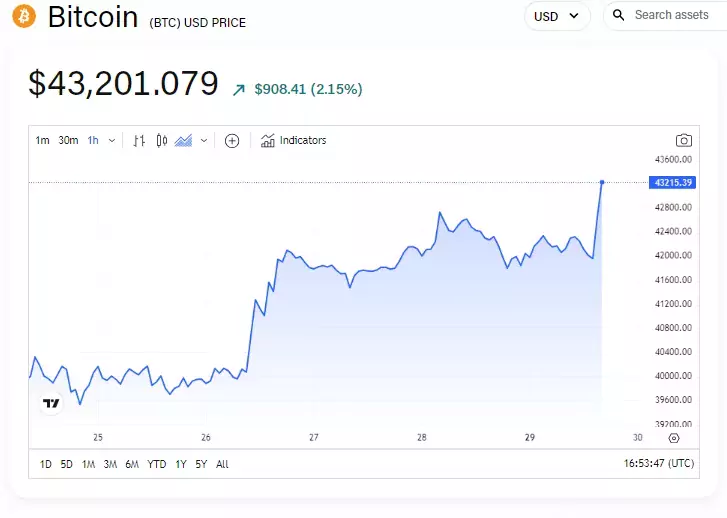The height and width of the screenshot is (518, 727).
Task: Expand the time interval dropdown arrow
Action: click(x=112, y=141)
